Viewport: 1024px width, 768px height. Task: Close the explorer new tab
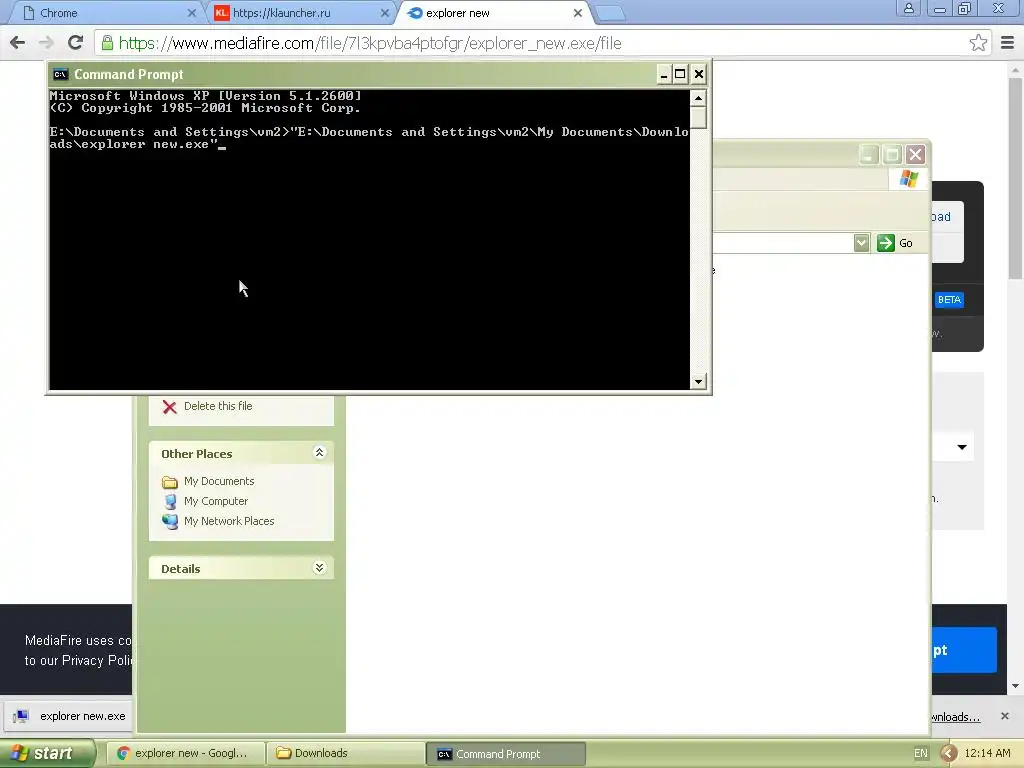click(x=577, y=13)
